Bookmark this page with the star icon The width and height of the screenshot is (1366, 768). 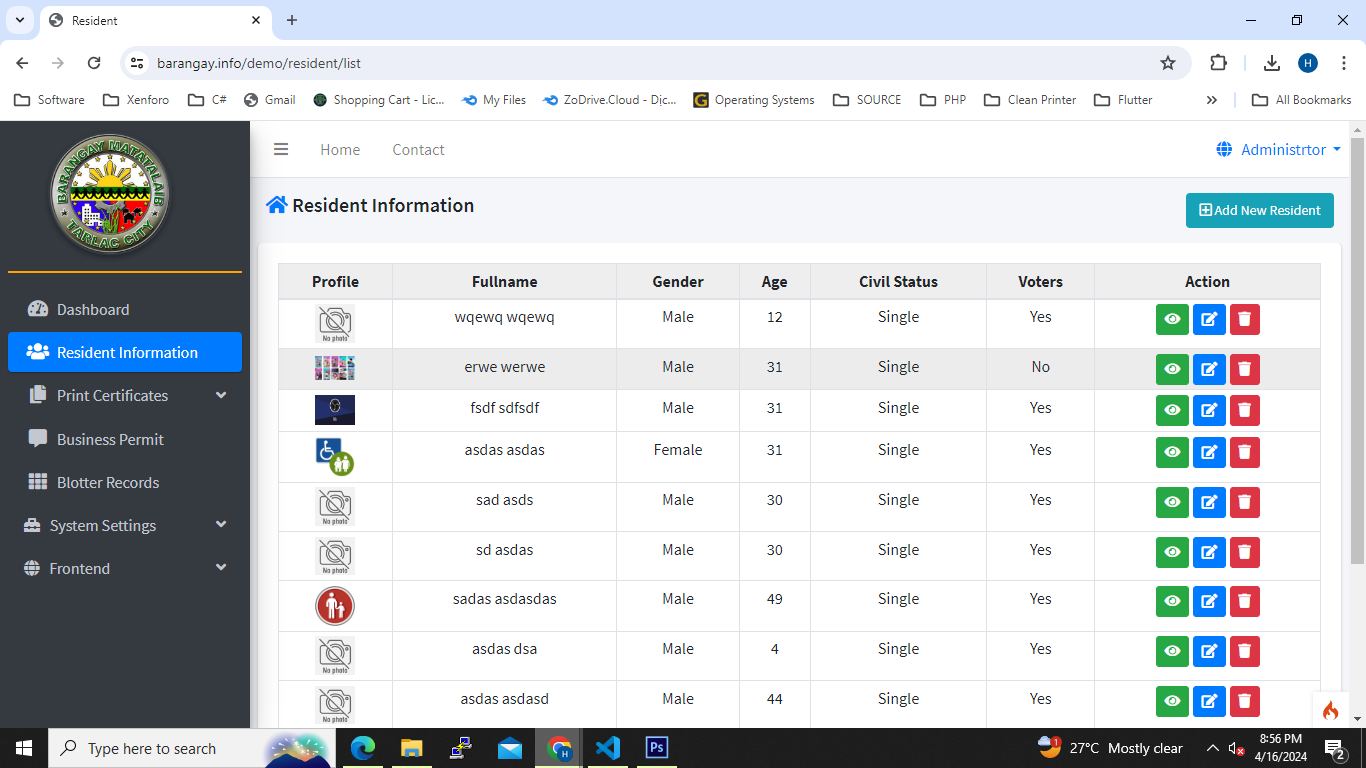[1167, 63]
